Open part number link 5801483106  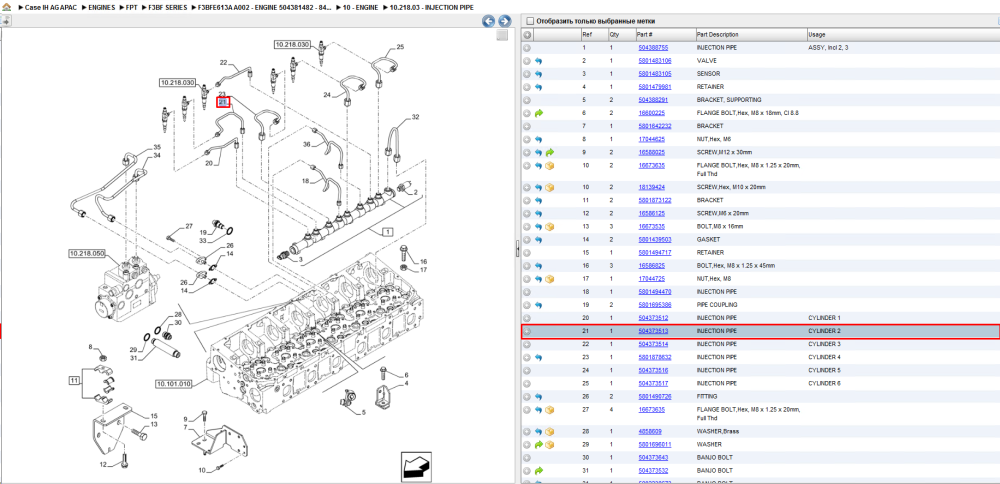[x=654, y=61]
